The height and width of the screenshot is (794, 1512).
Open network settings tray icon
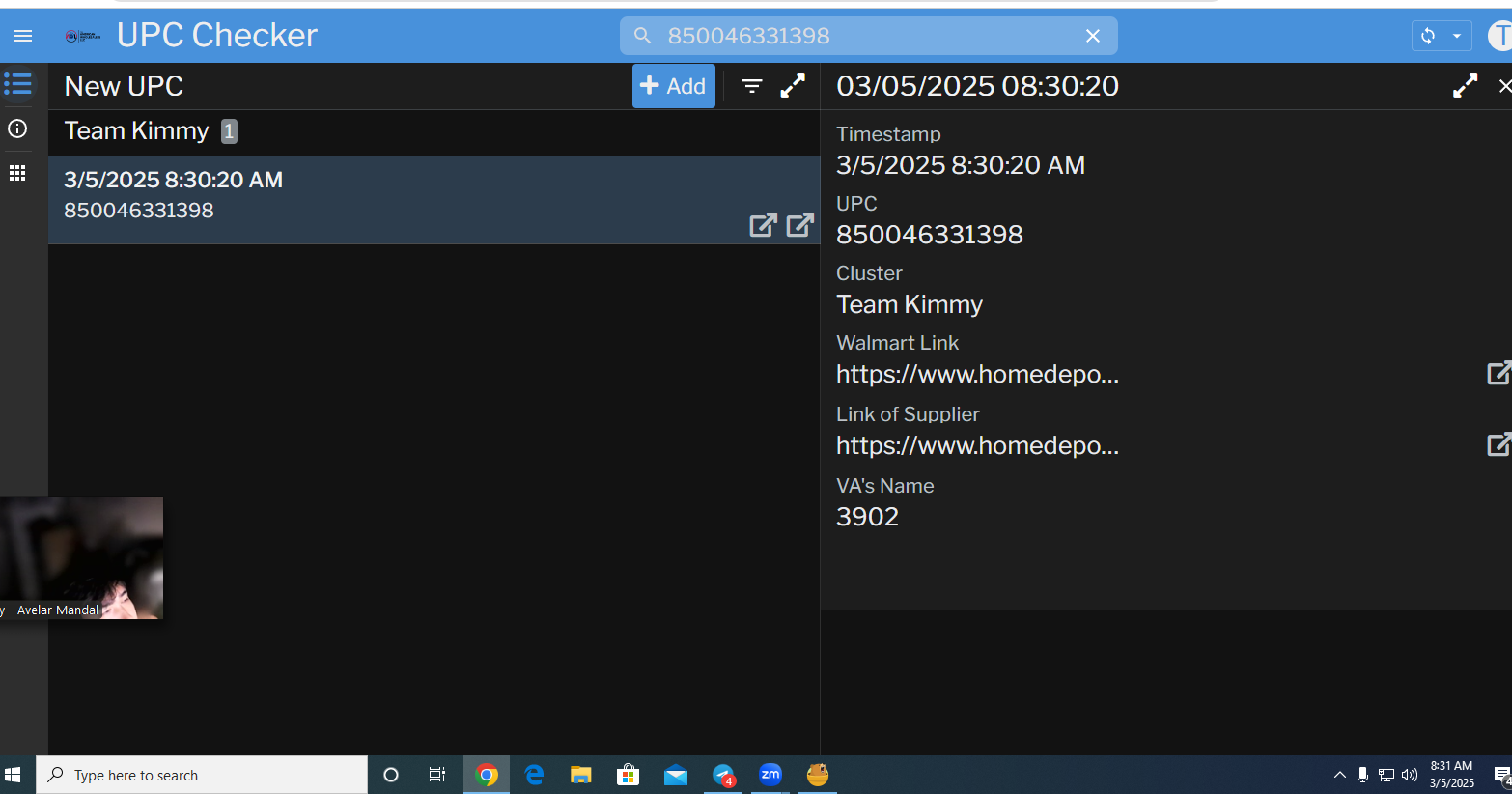[1386, 775]
